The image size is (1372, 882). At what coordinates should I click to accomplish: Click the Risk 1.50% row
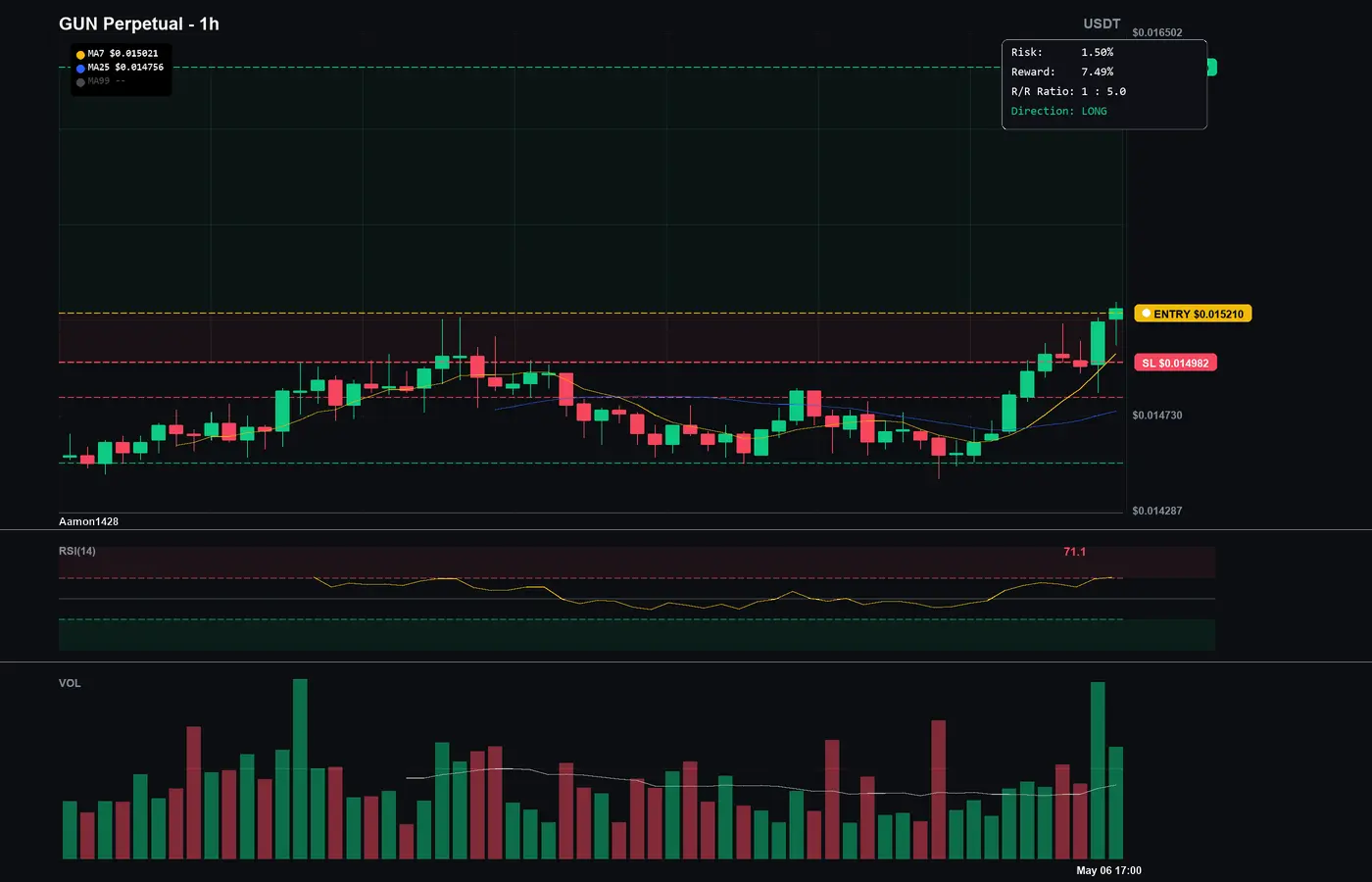coord(1062,52)
